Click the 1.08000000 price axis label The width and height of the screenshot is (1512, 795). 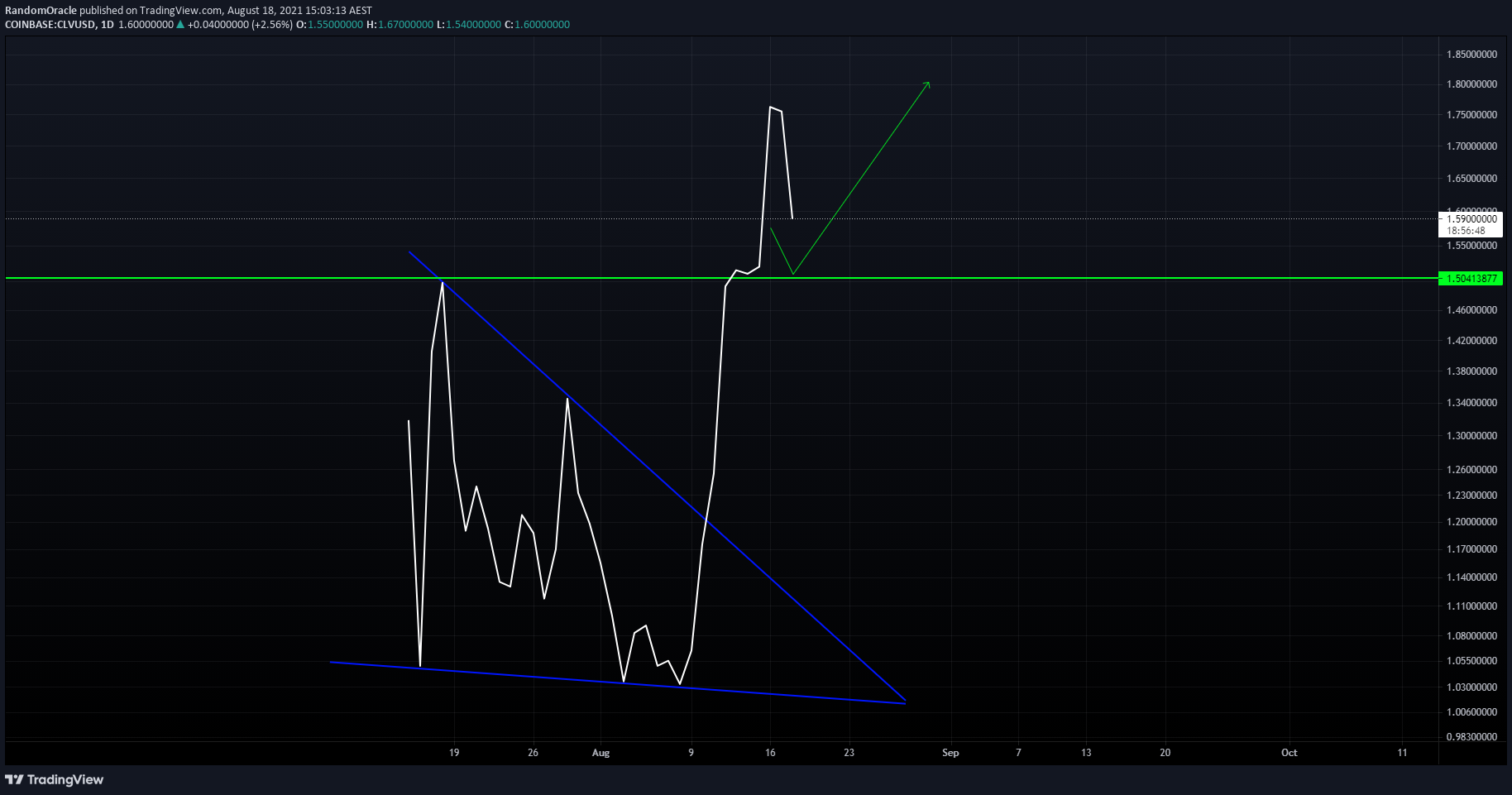pos(1471,636)
